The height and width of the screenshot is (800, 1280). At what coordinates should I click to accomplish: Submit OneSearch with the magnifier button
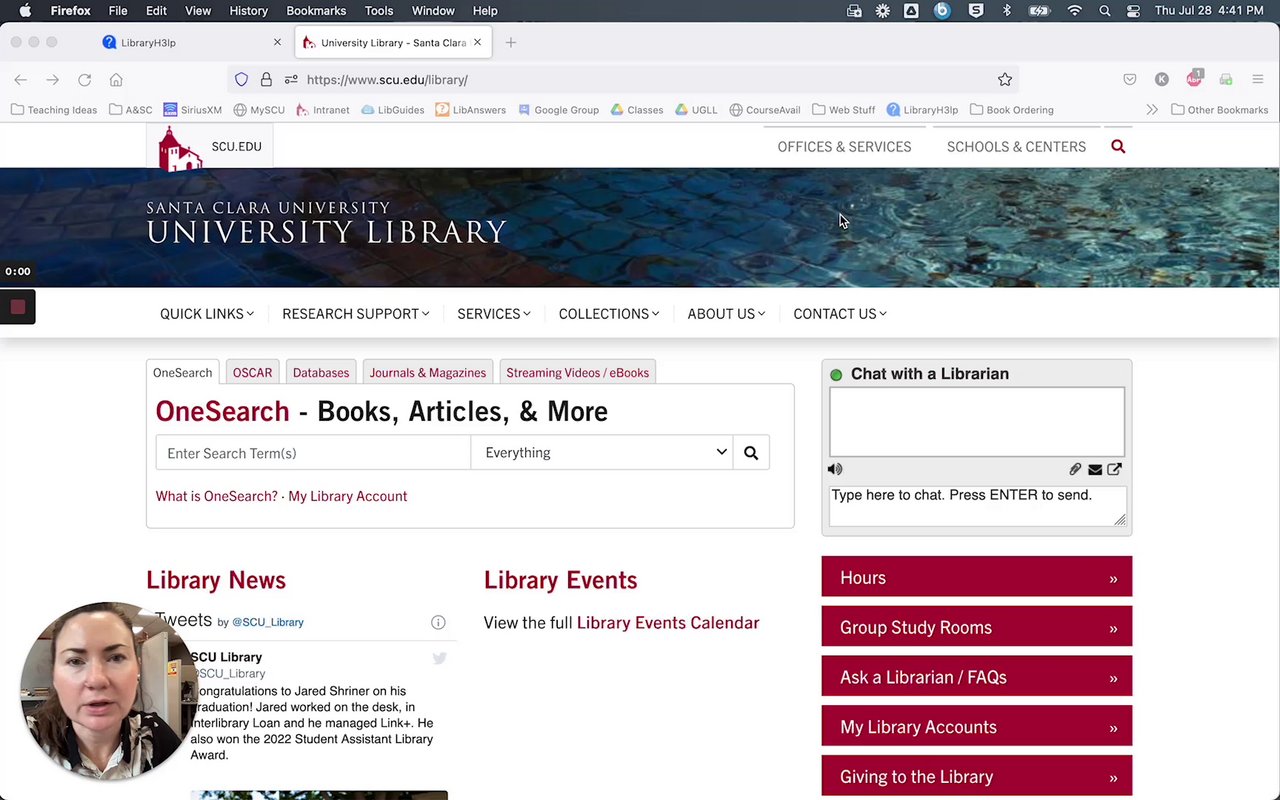click(751, 453)
